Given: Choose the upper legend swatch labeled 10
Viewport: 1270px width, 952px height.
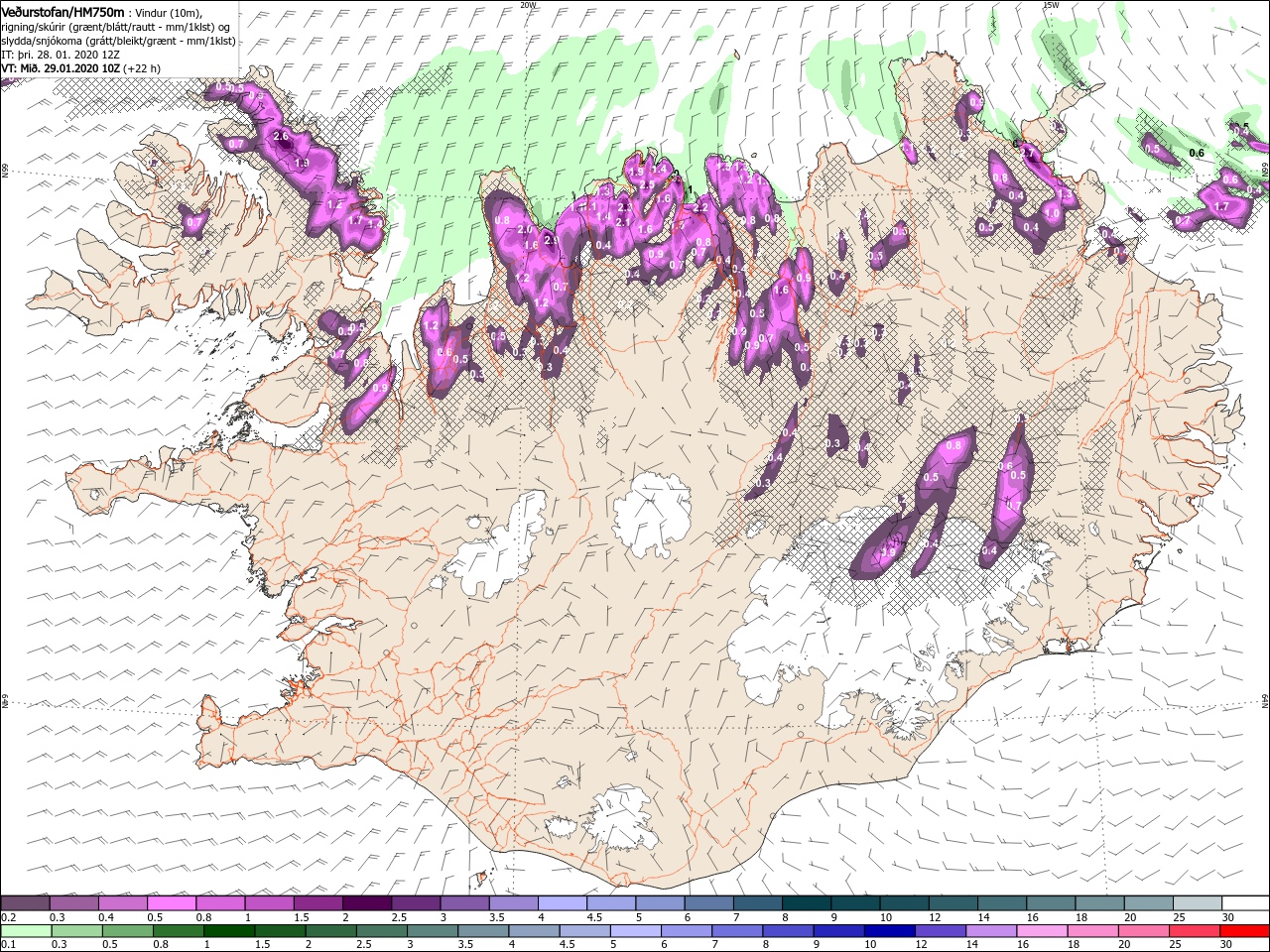Looking at the screenshot, I should point(904,903).
